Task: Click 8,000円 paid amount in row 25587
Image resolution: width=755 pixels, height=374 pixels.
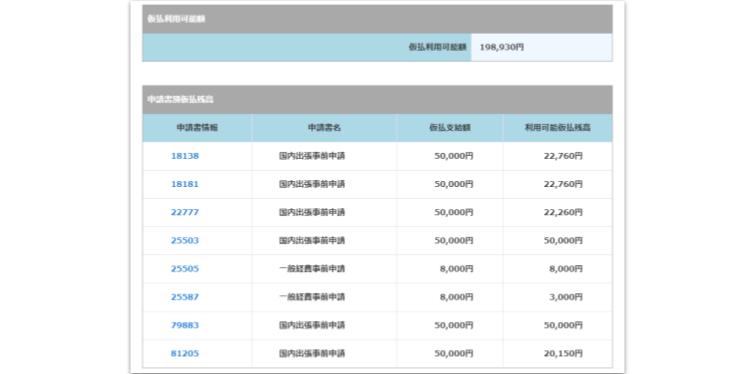Action: [x=456, y=297]
